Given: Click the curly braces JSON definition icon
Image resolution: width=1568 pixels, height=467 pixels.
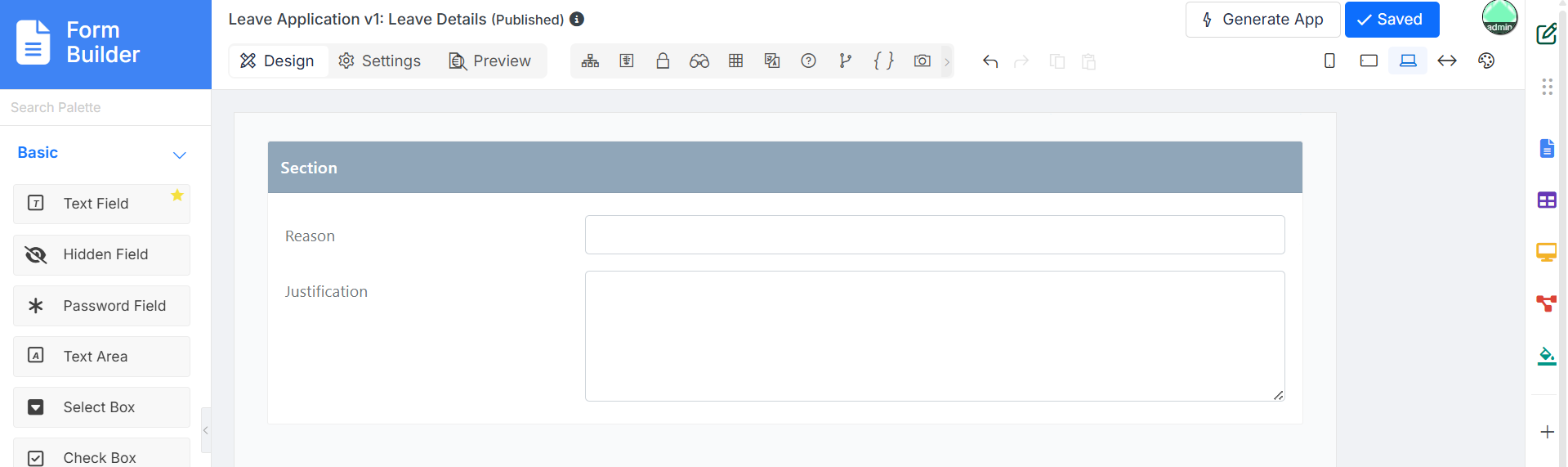Looking at the screenshot, I should pyautogui.click(x=883, y=61).
